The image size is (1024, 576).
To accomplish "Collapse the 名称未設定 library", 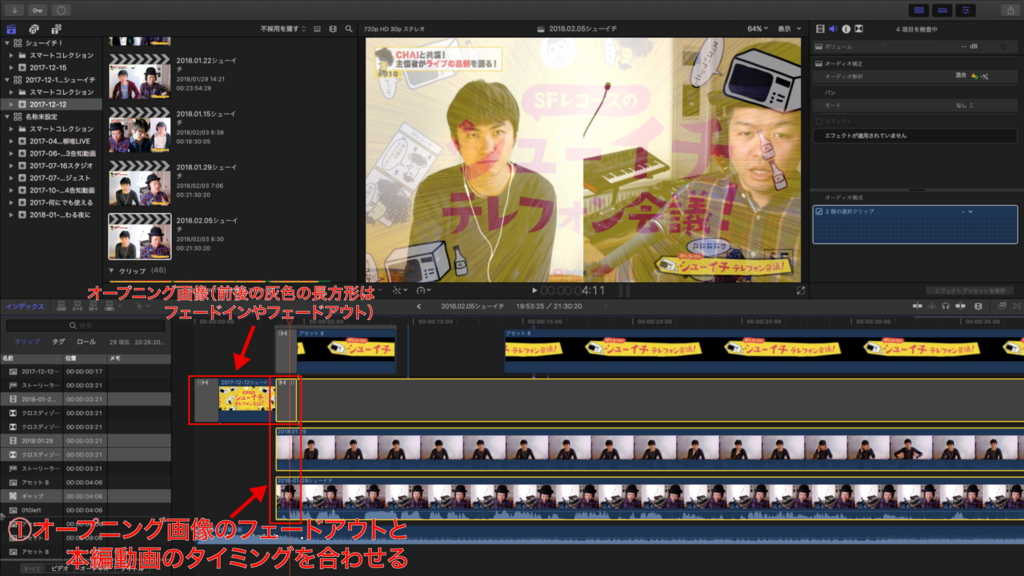I will [7, 116].
